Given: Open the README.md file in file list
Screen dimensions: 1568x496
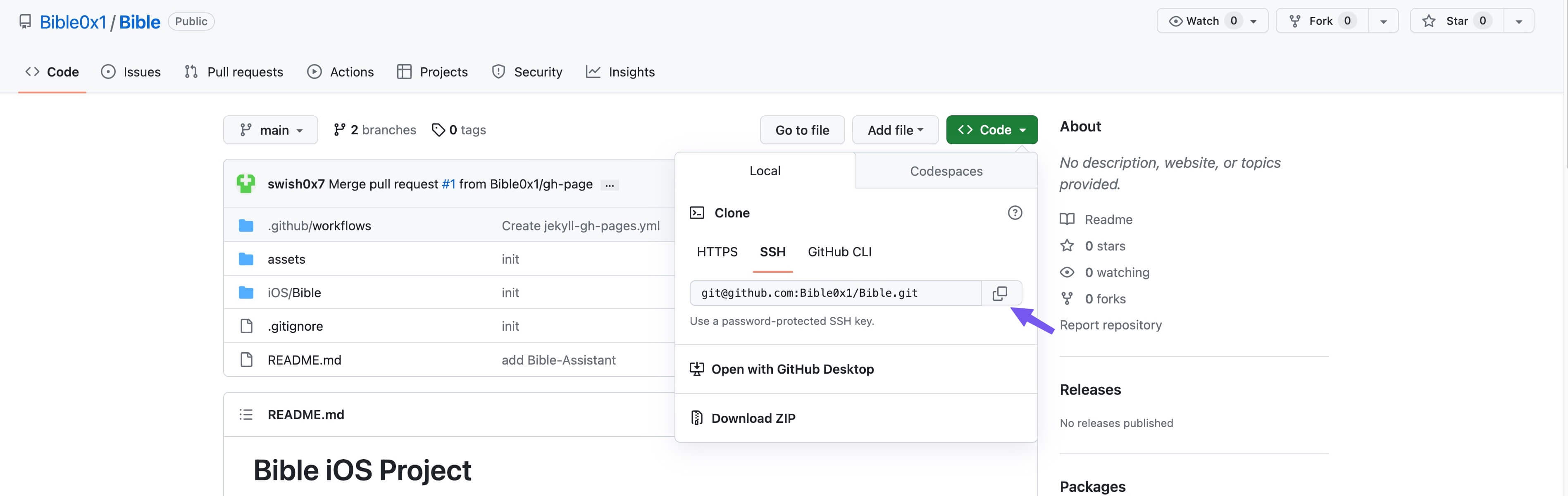Looking at the screenshot, I should point(304,360).
